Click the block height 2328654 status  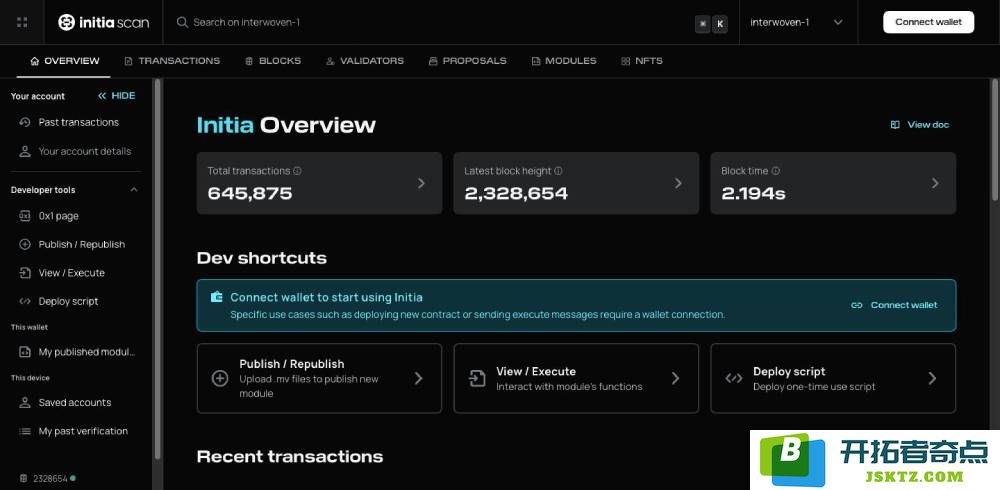[x=48, y=479]
